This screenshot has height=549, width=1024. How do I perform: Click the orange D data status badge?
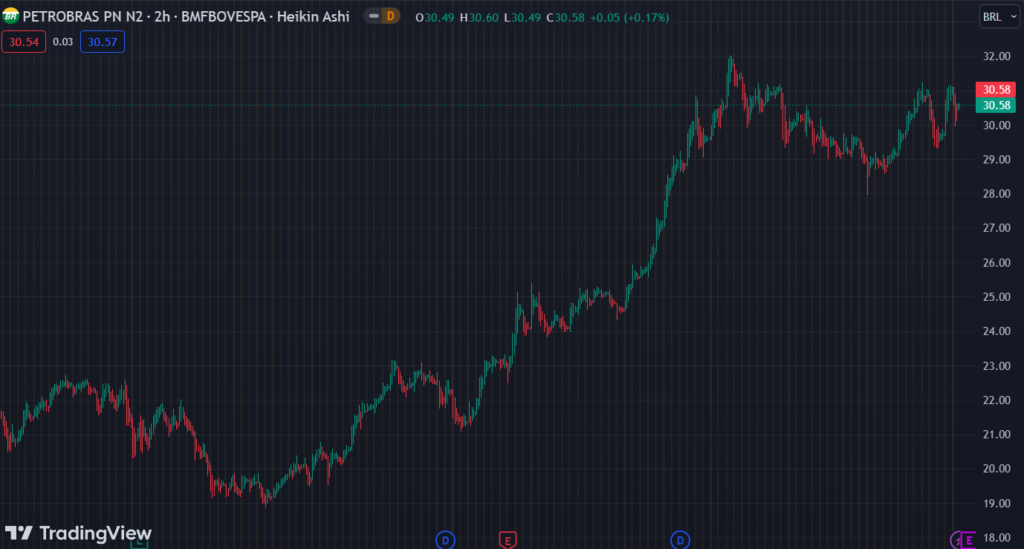390,17
